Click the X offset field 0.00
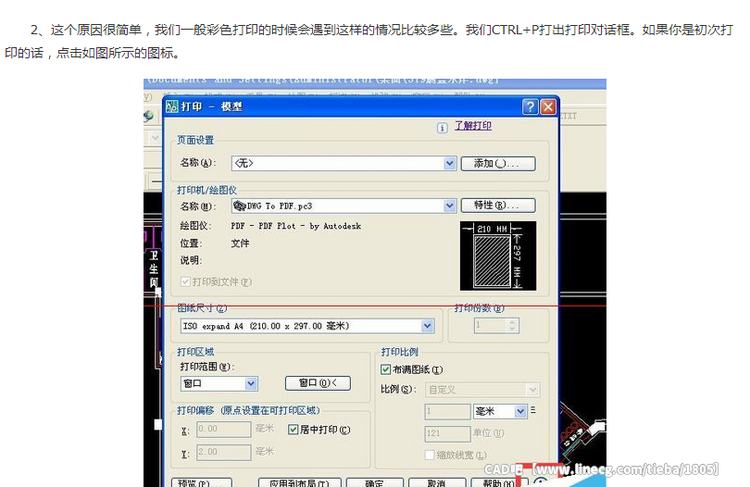 point(224,429)
